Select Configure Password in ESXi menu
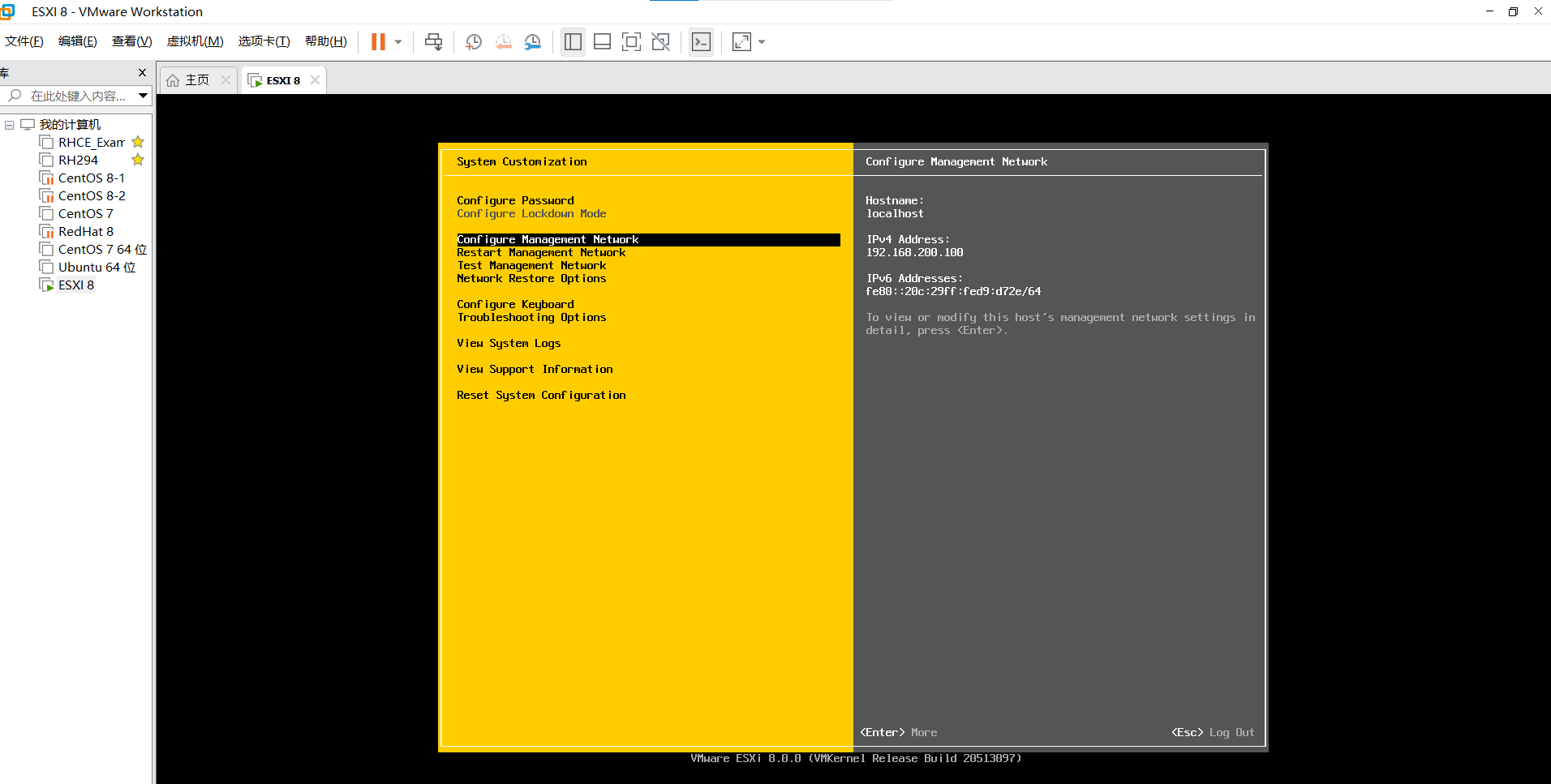This screenshot has height=784, width=1551. [x=515, y=200]
